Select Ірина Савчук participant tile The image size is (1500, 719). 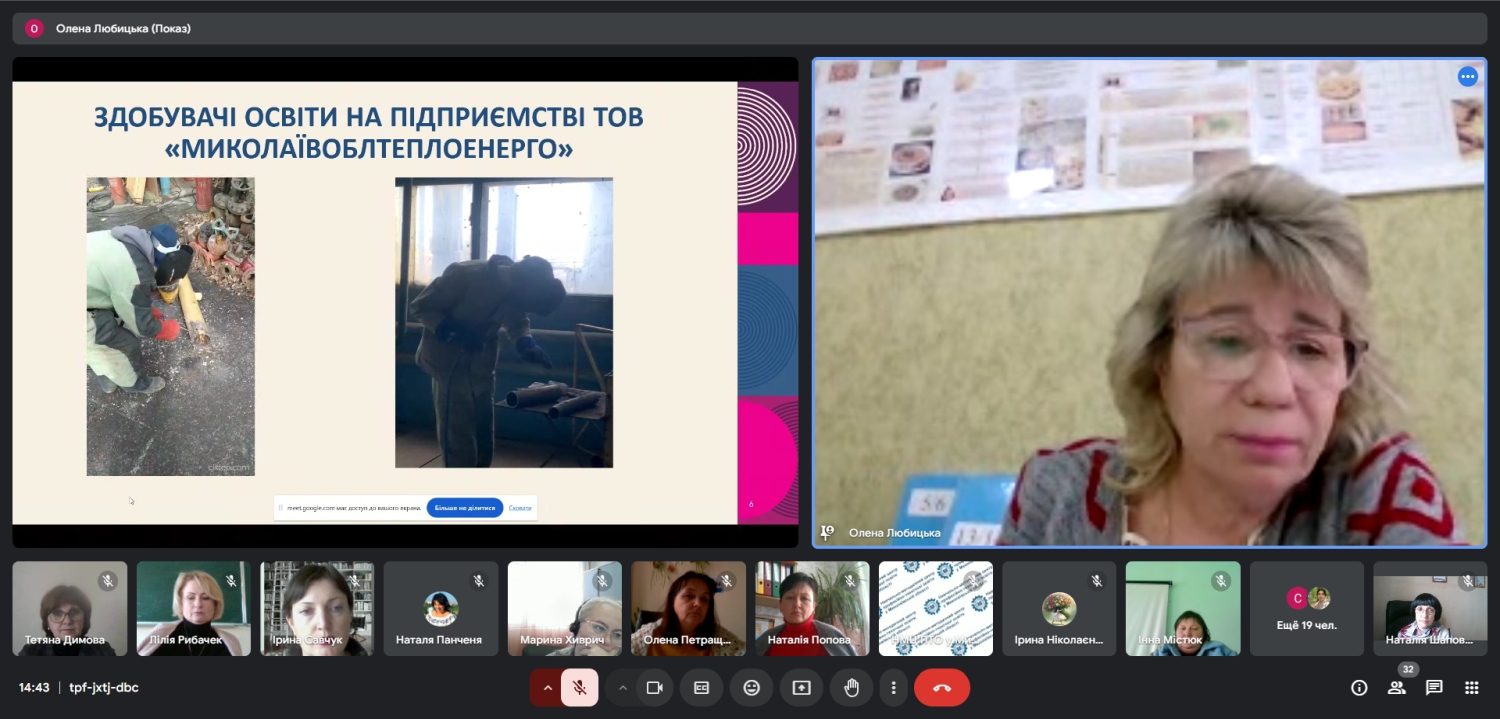point(317,608)
